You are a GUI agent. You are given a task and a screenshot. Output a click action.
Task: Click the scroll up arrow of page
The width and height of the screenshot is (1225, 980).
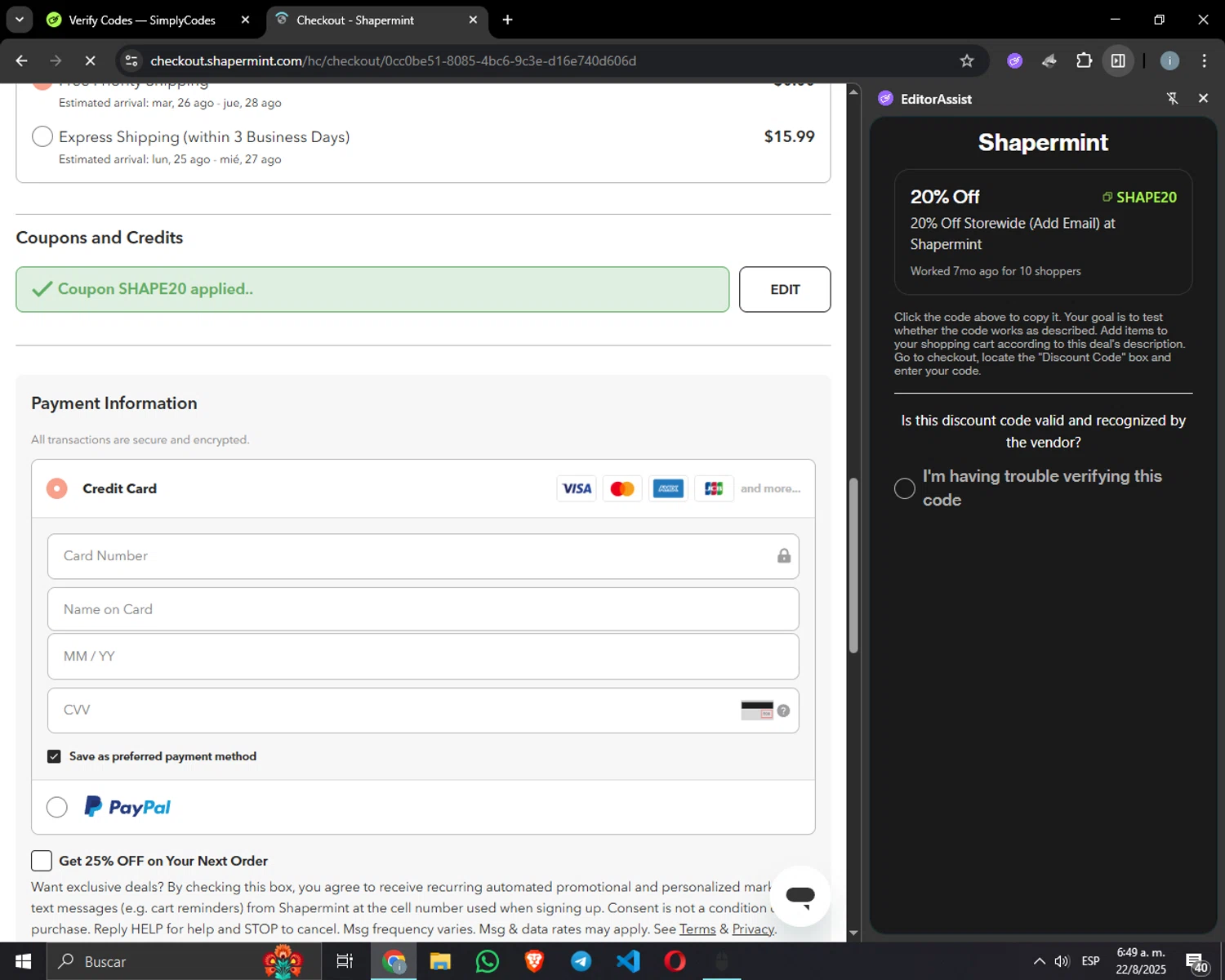tap(853, 91)
